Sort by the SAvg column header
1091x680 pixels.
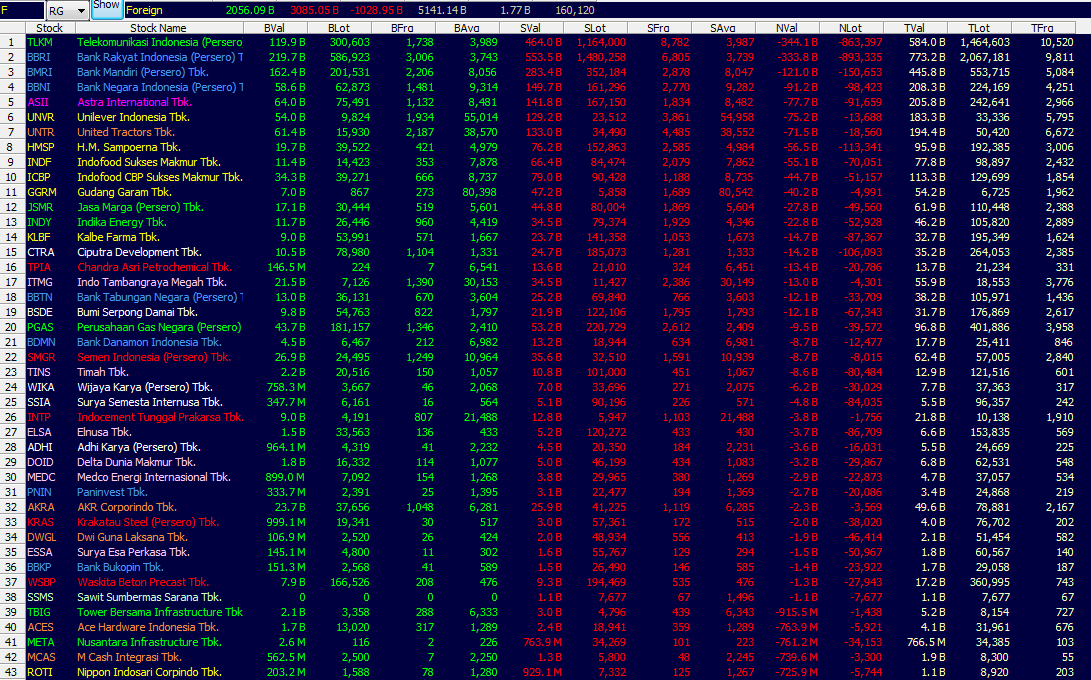point(723,28)
